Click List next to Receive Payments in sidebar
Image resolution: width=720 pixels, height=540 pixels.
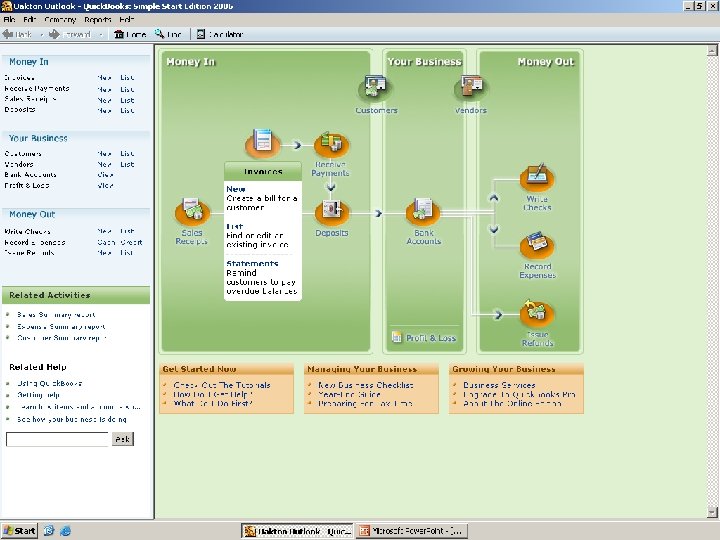[x=127, y=89]
